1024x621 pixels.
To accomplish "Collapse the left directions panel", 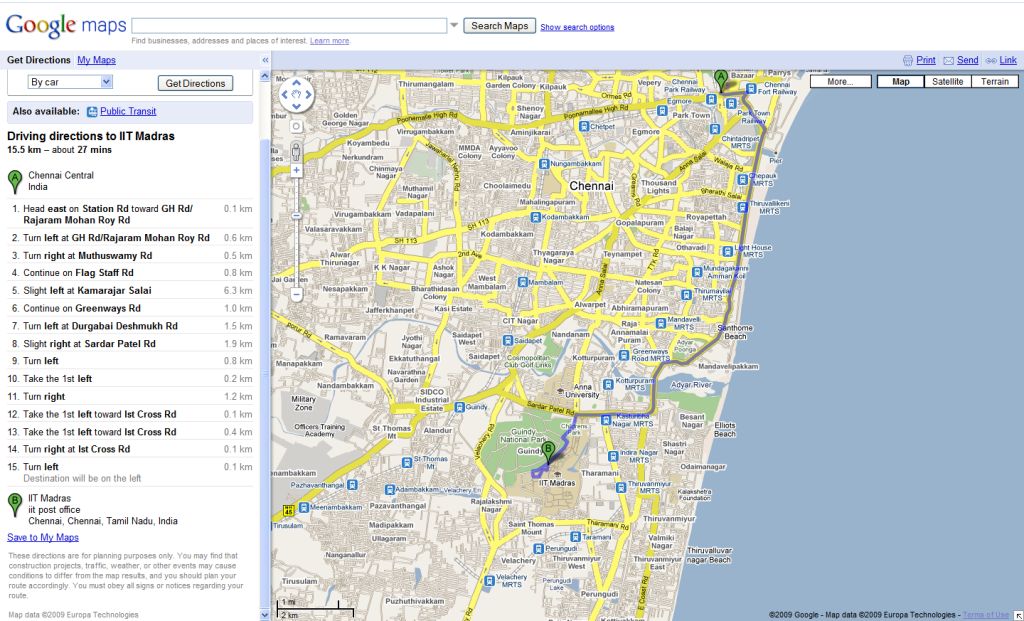I will (x=265, y=60).
